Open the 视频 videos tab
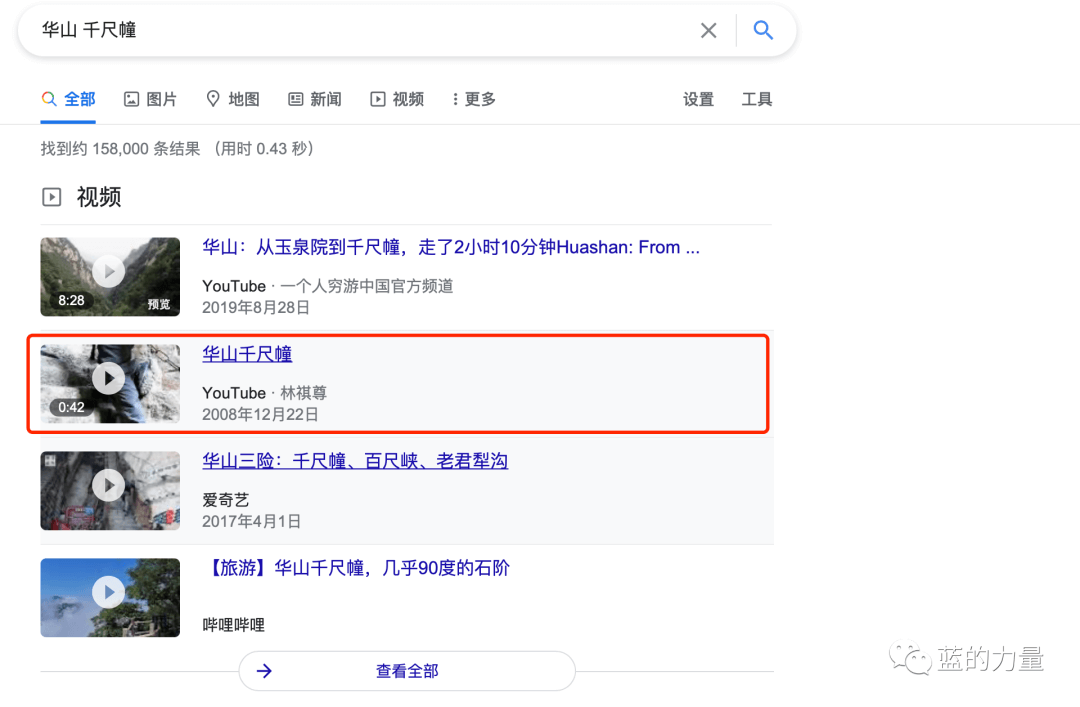Image resolution: width=1080 pixels, height=707 pixels. 397,99
